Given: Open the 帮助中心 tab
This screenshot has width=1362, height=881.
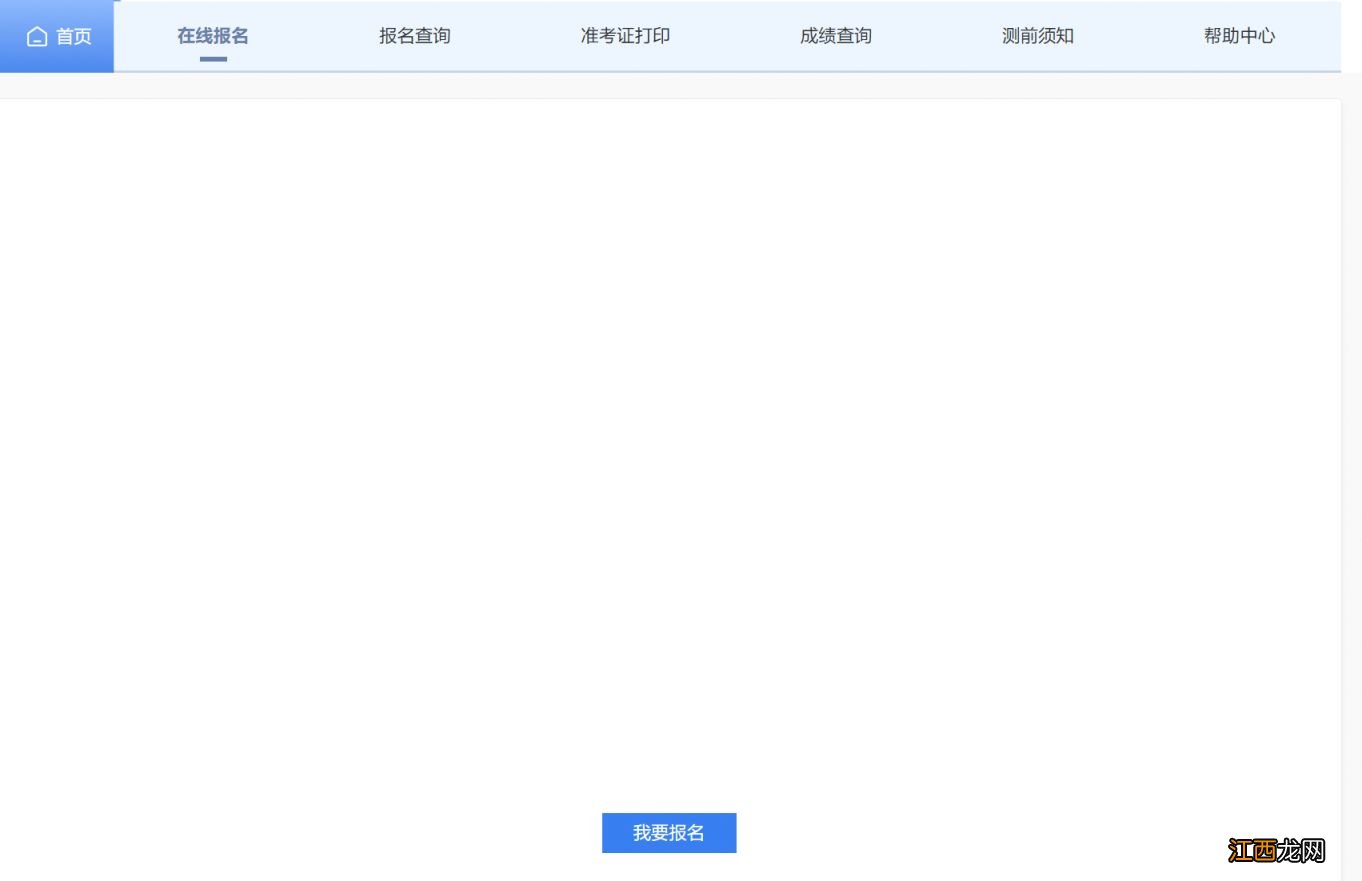Looking at the screenshot, I should coord(1240,36).
